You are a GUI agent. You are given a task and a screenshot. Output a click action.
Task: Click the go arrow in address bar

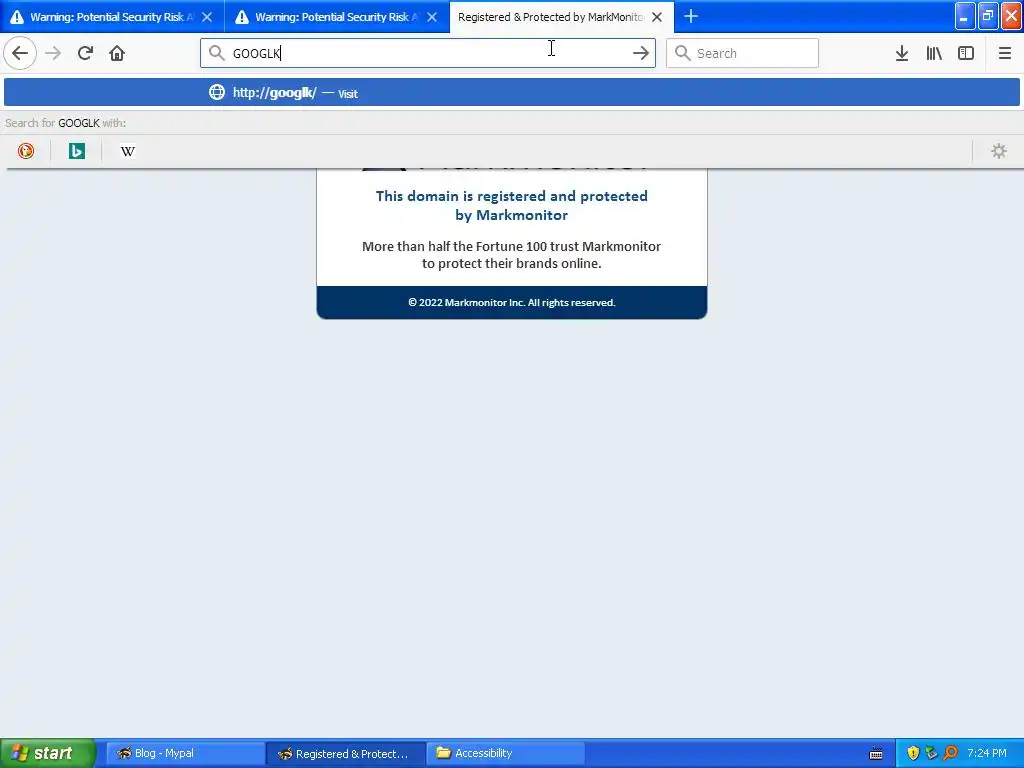point(641,53)
